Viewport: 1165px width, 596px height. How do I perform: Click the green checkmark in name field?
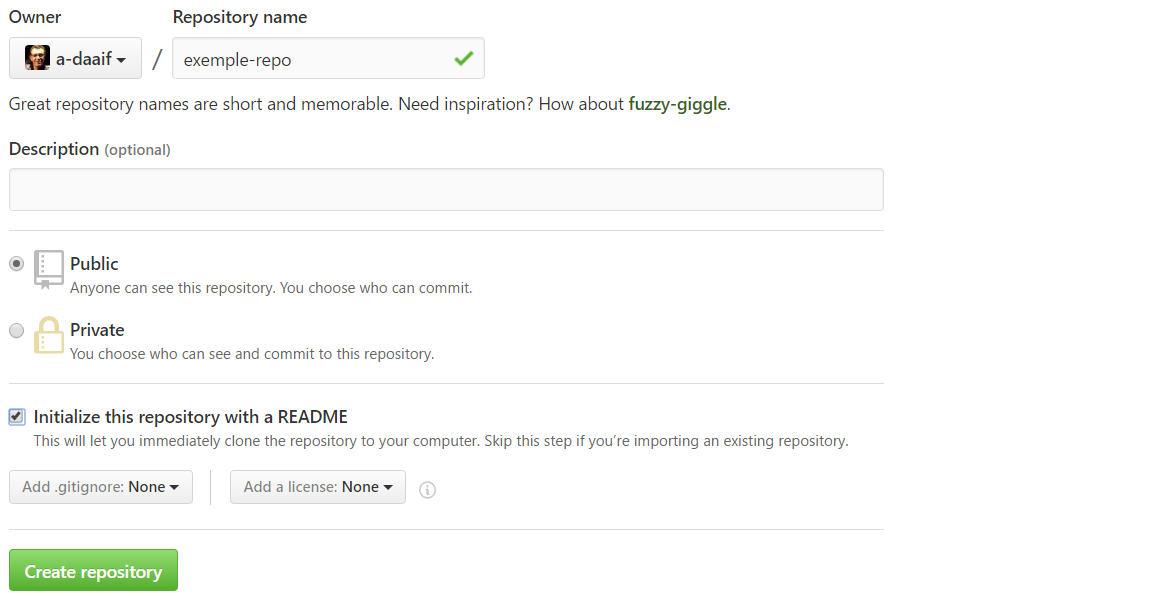click(463, 59)
